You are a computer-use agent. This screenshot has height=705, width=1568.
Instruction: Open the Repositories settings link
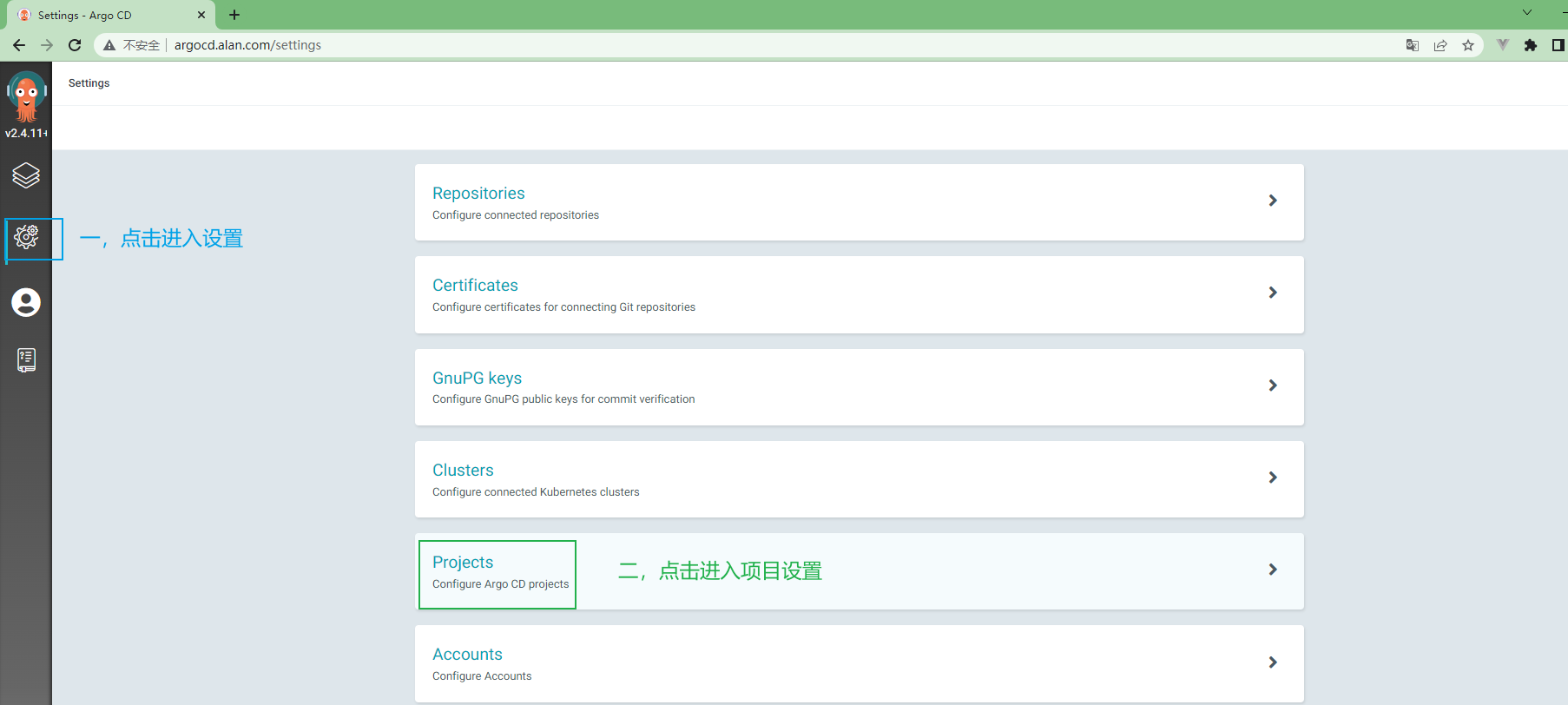478,193
